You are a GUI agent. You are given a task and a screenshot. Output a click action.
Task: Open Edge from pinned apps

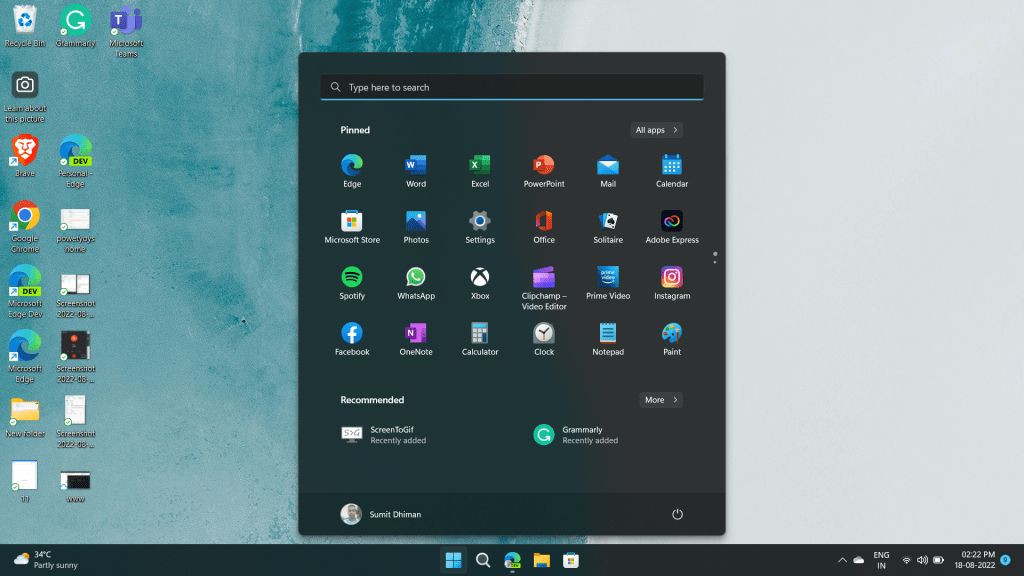tap(352, 171)
